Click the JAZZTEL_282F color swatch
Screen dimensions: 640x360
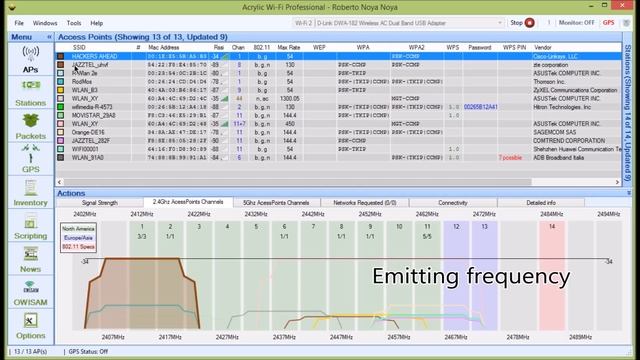(x=60, y=140)
